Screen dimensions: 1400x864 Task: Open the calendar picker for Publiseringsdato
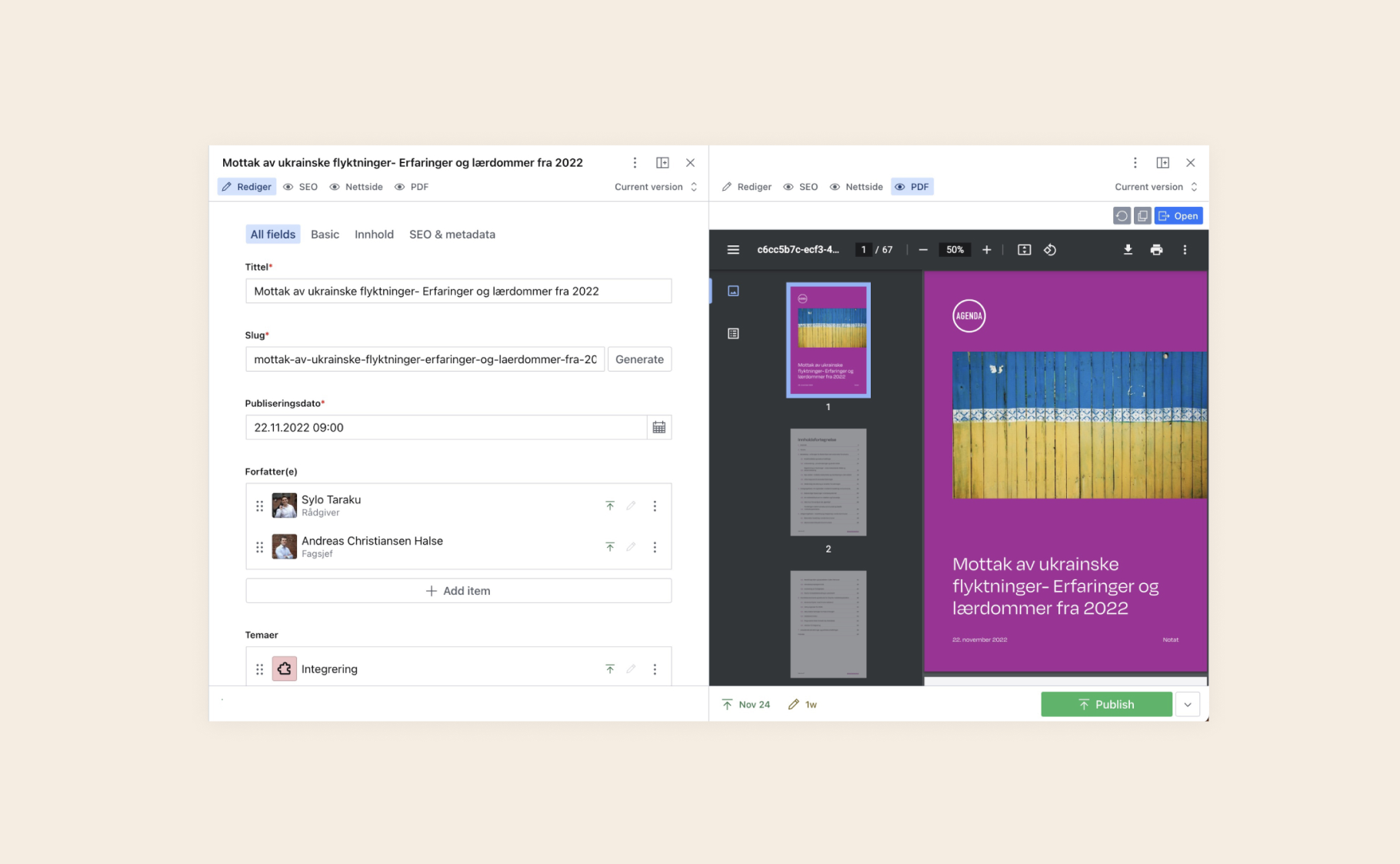tap(659, 427)
